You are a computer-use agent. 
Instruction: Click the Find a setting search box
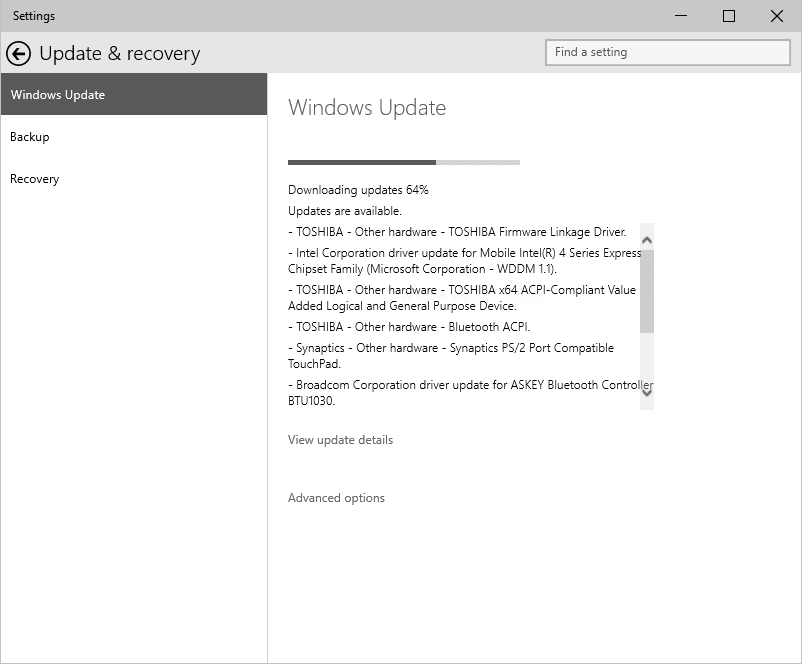coord(668,52)
